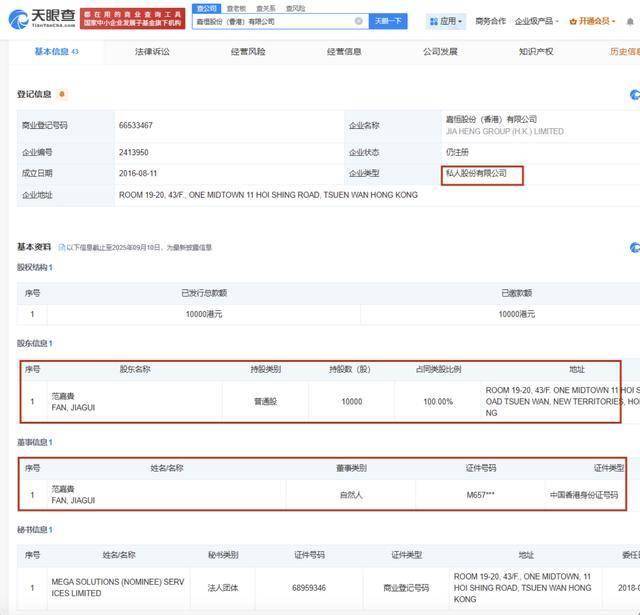Select 已缴款额 value 10000港元
Screen dimensions: 640x615
coord(517,314)
